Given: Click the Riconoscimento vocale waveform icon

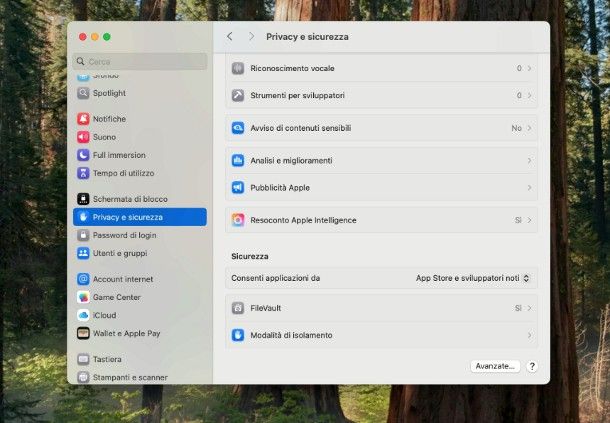Looking at the screenshot, I should click(238, 68).
